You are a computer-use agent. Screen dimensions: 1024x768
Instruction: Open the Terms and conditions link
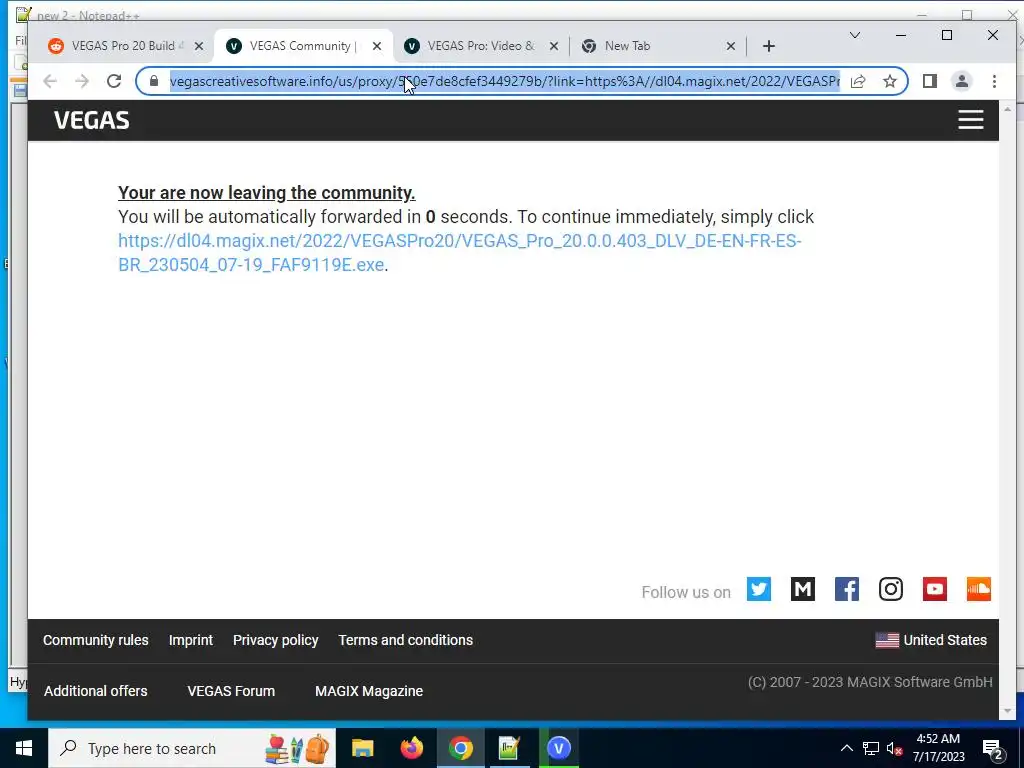click(406, 640)
